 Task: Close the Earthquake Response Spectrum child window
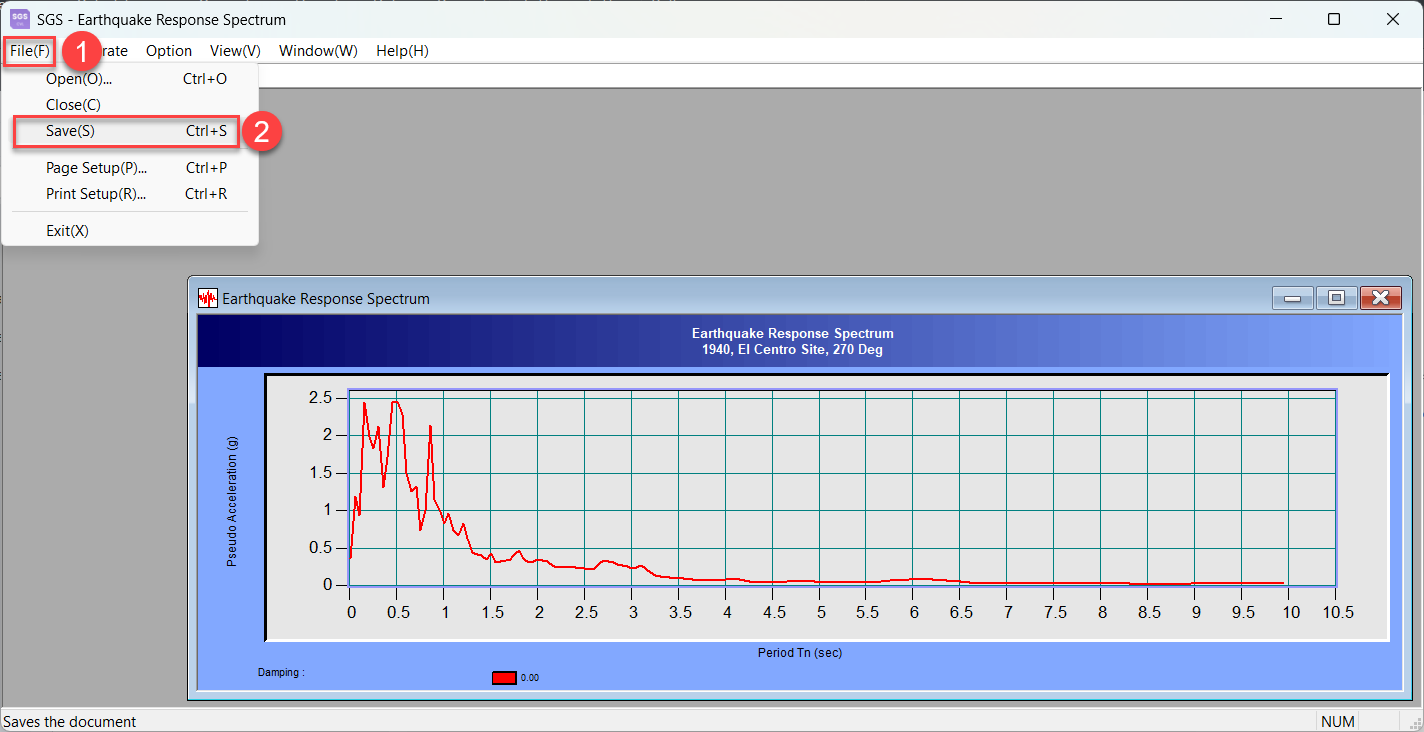[1380, 298]
